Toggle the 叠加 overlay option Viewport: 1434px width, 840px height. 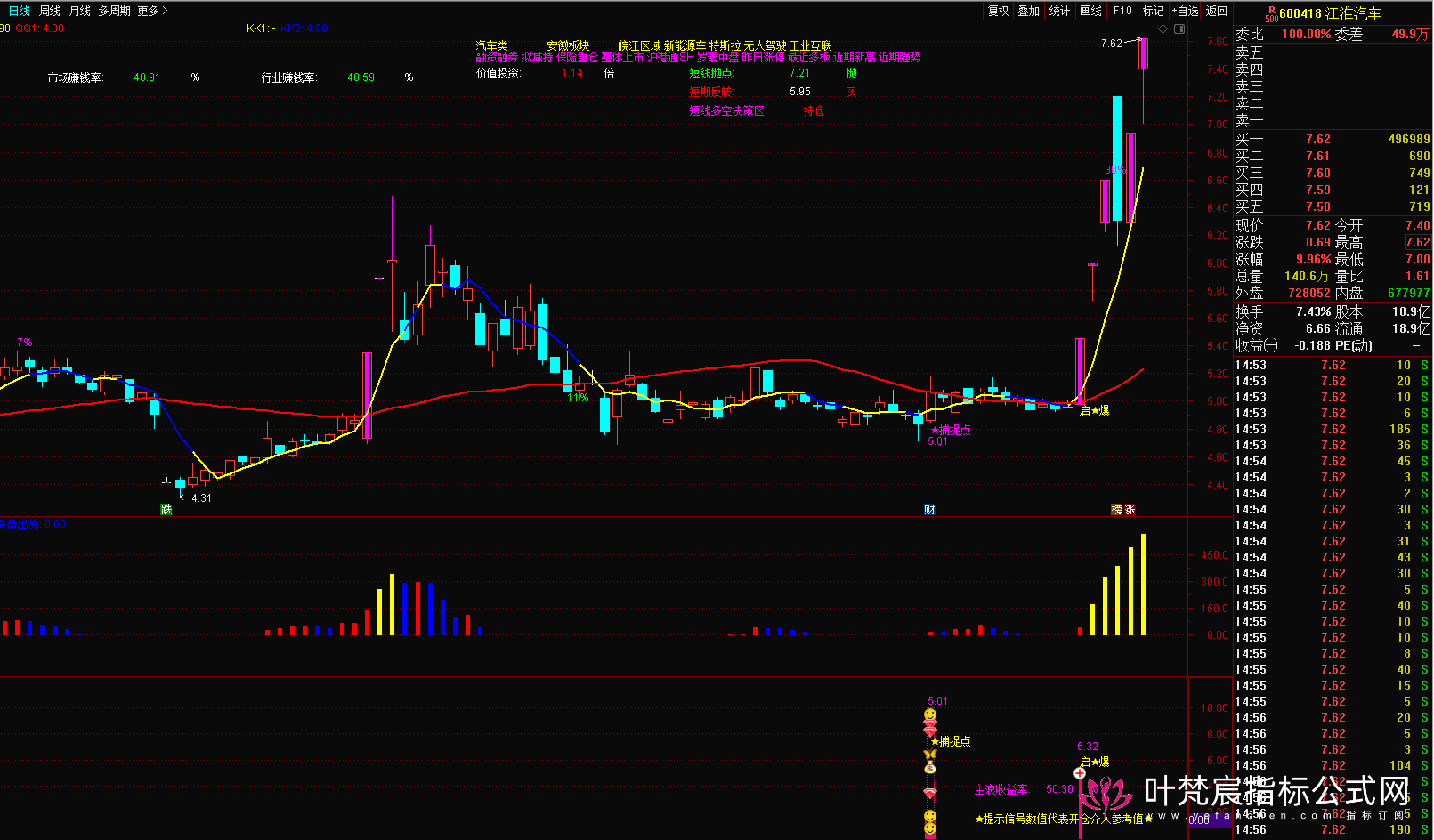1029,11
